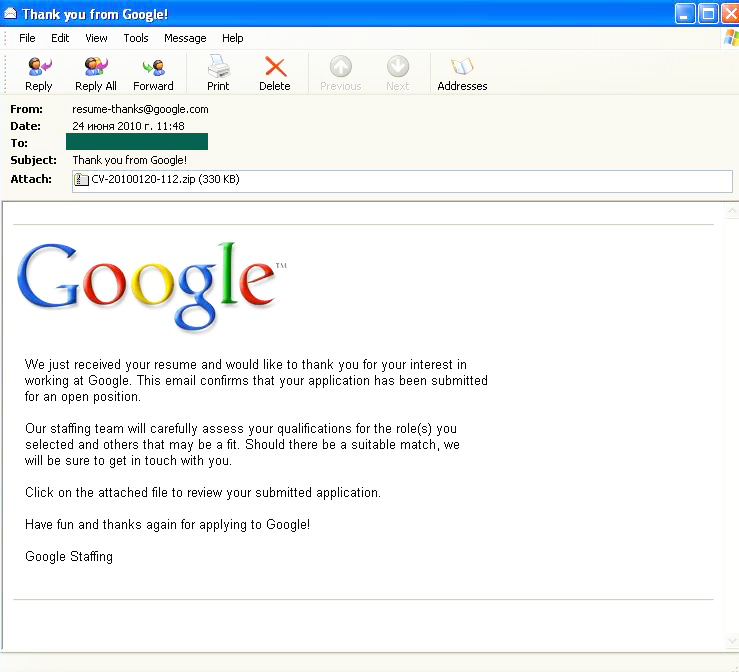
Task: Open the File menu
Action: 27,38
